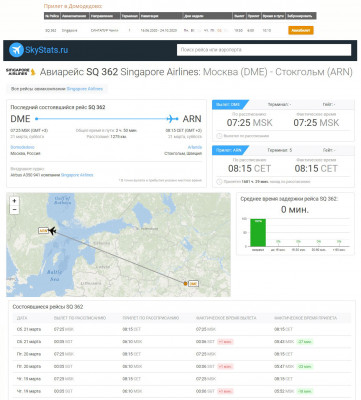Click the Прилет в Домодедово heading
This screenshot has height=400, width=361.
tap(73, 6)
